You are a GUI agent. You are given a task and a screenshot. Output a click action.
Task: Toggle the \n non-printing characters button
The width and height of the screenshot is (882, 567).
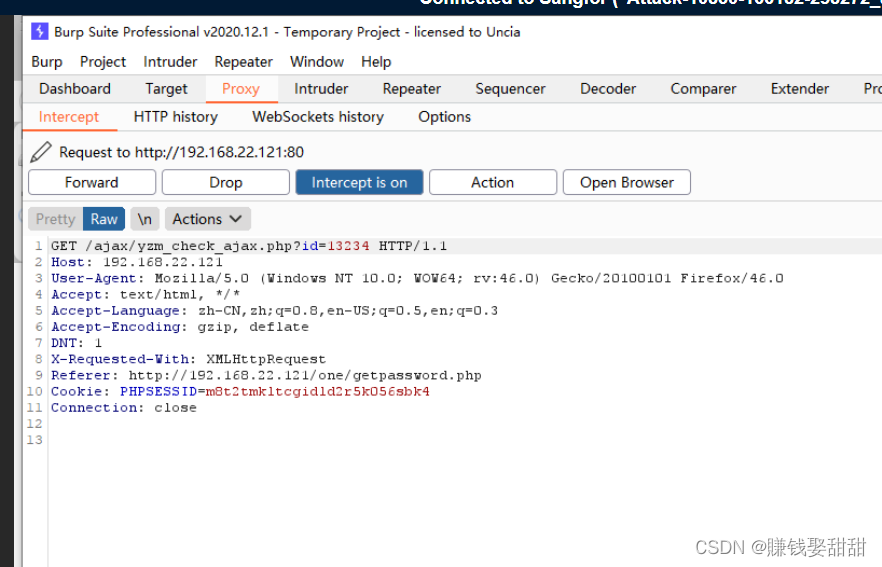[x=145, y=219]
